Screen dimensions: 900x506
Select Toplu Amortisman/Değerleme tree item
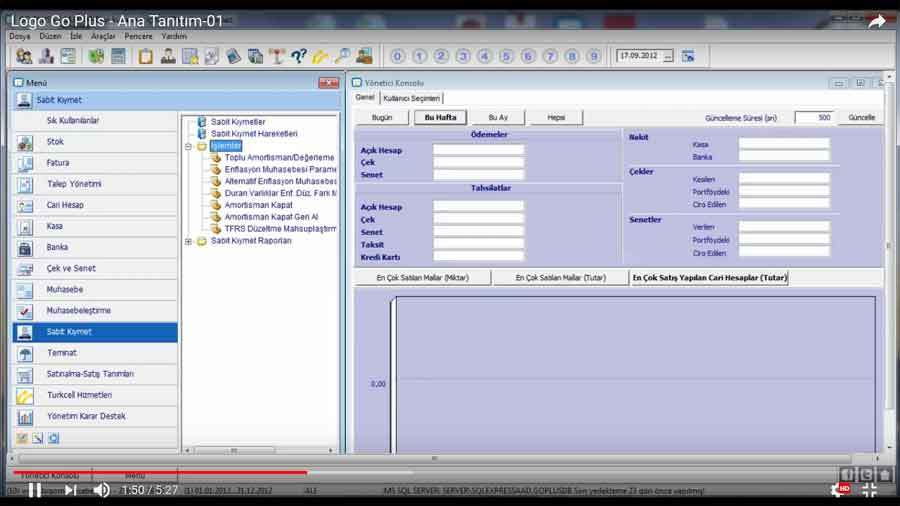pyautogui.click(x=279, y=158)
